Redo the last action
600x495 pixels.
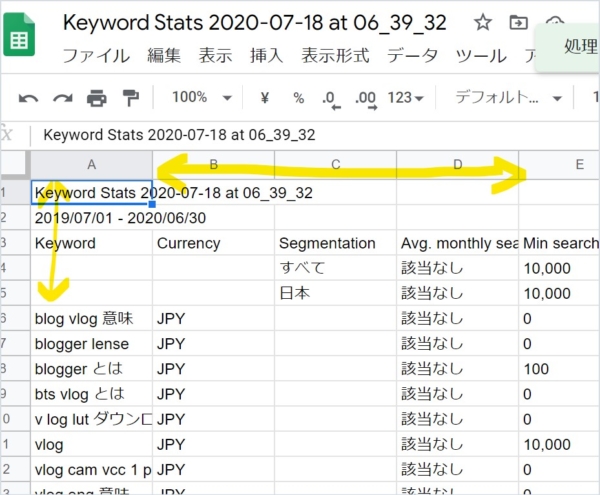click(x=63, y=98)
